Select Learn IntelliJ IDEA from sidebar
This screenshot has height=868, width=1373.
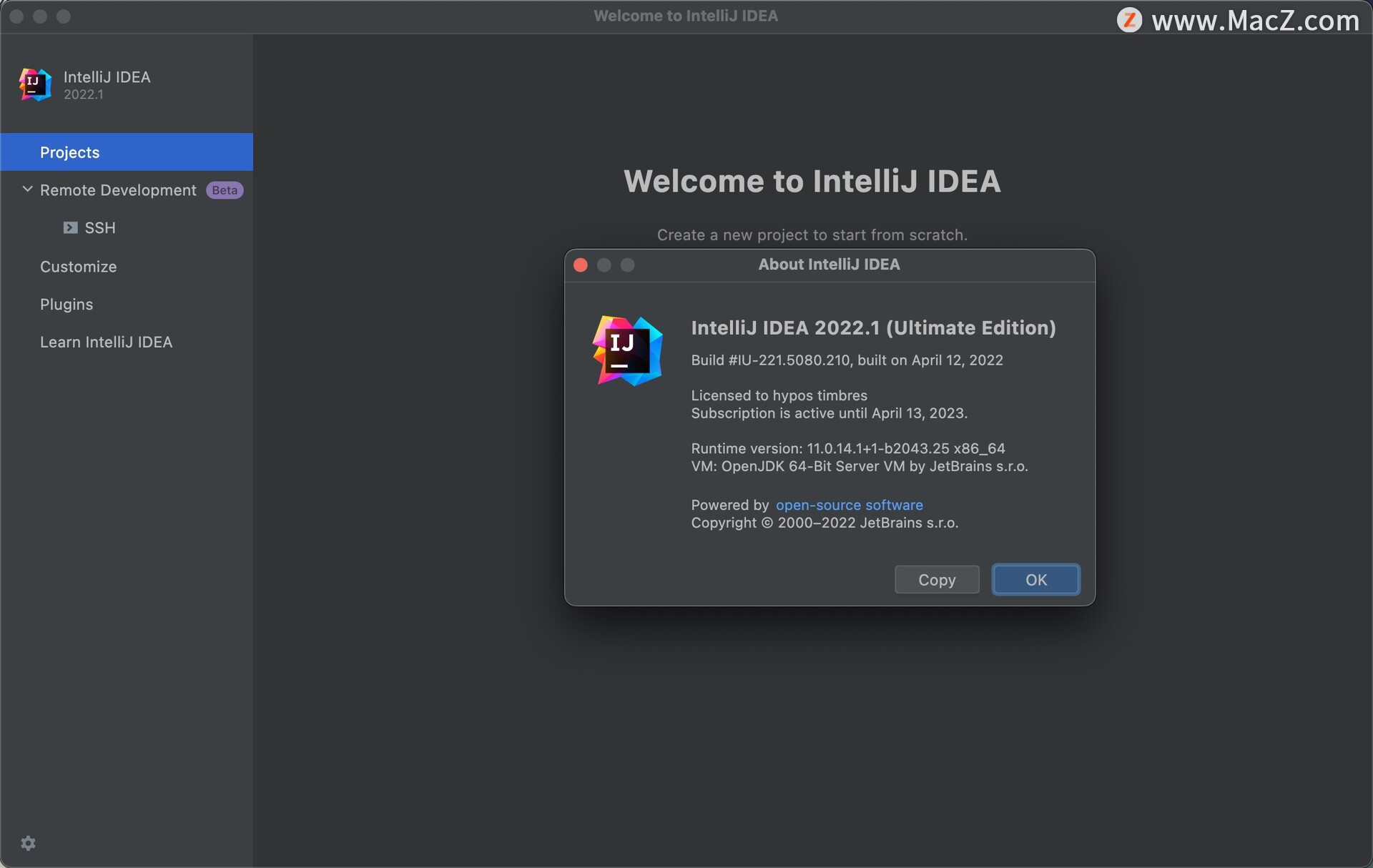[x=106, y=341]
